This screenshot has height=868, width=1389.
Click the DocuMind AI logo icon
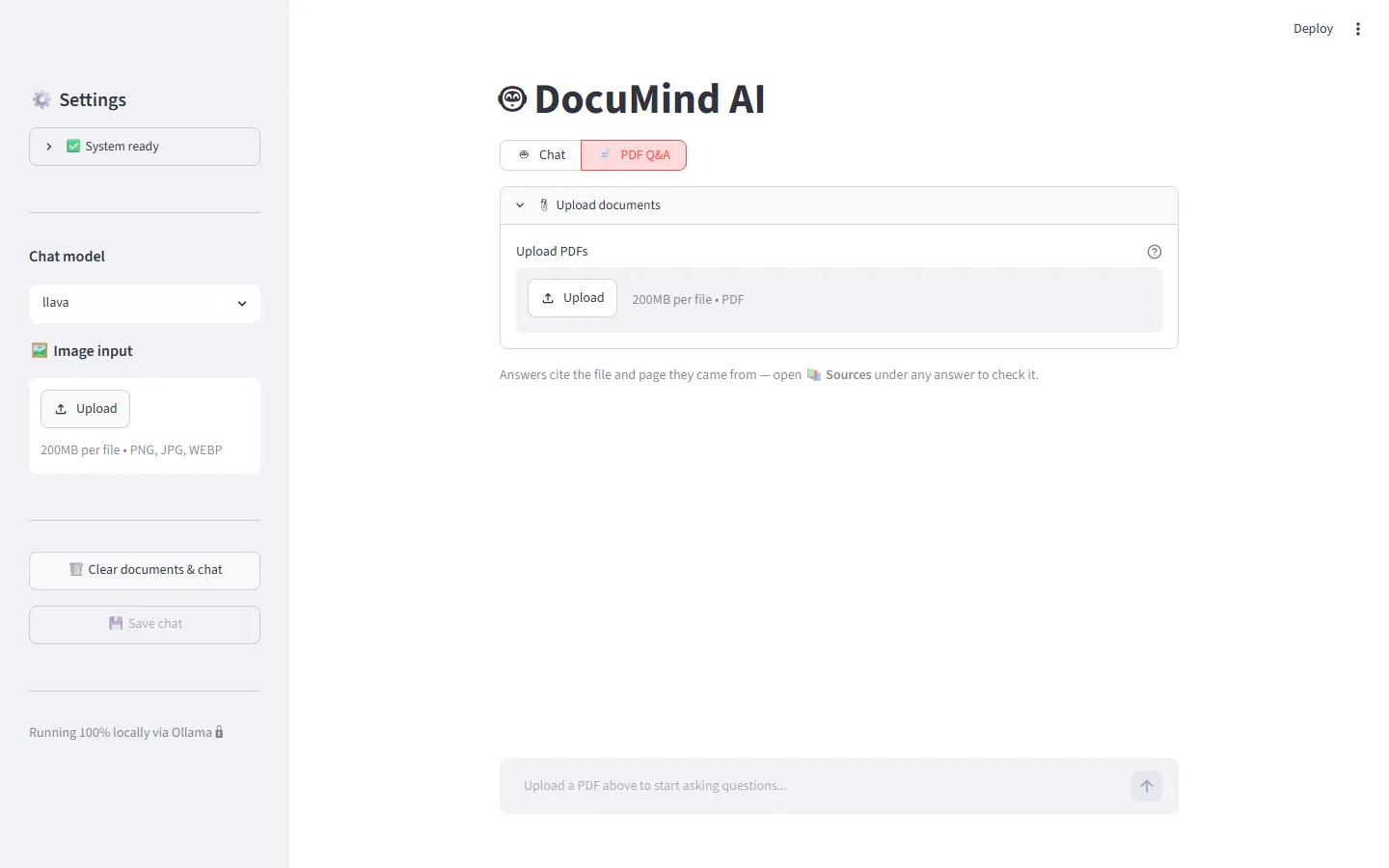[x=512, y=98]
